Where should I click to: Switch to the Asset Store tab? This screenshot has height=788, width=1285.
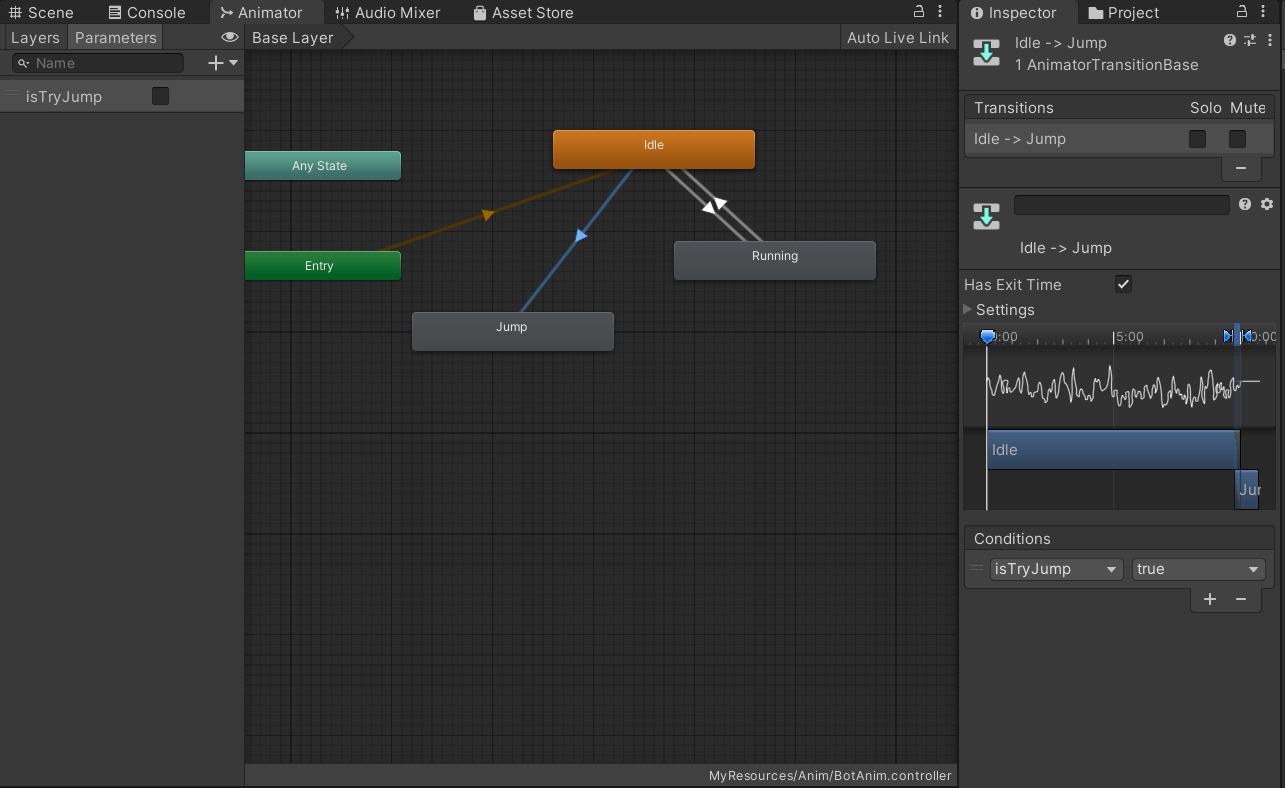coord(524,13)
